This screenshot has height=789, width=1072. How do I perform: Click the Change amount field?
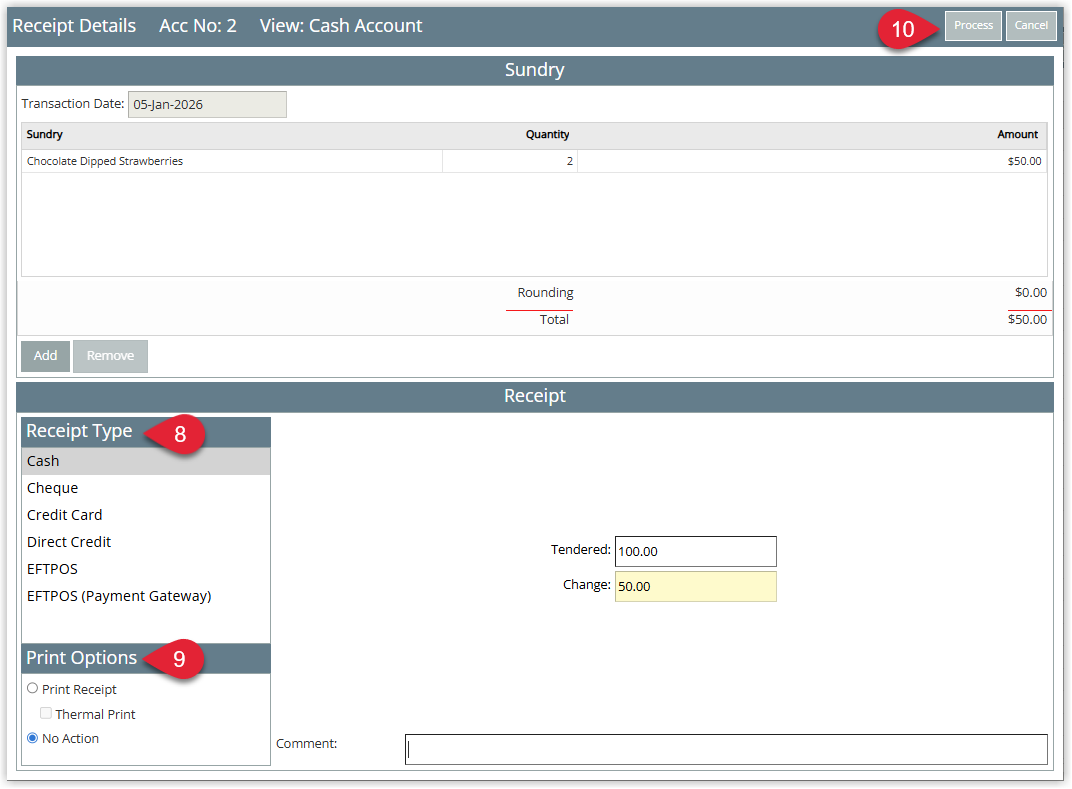(x=695, y=587)
